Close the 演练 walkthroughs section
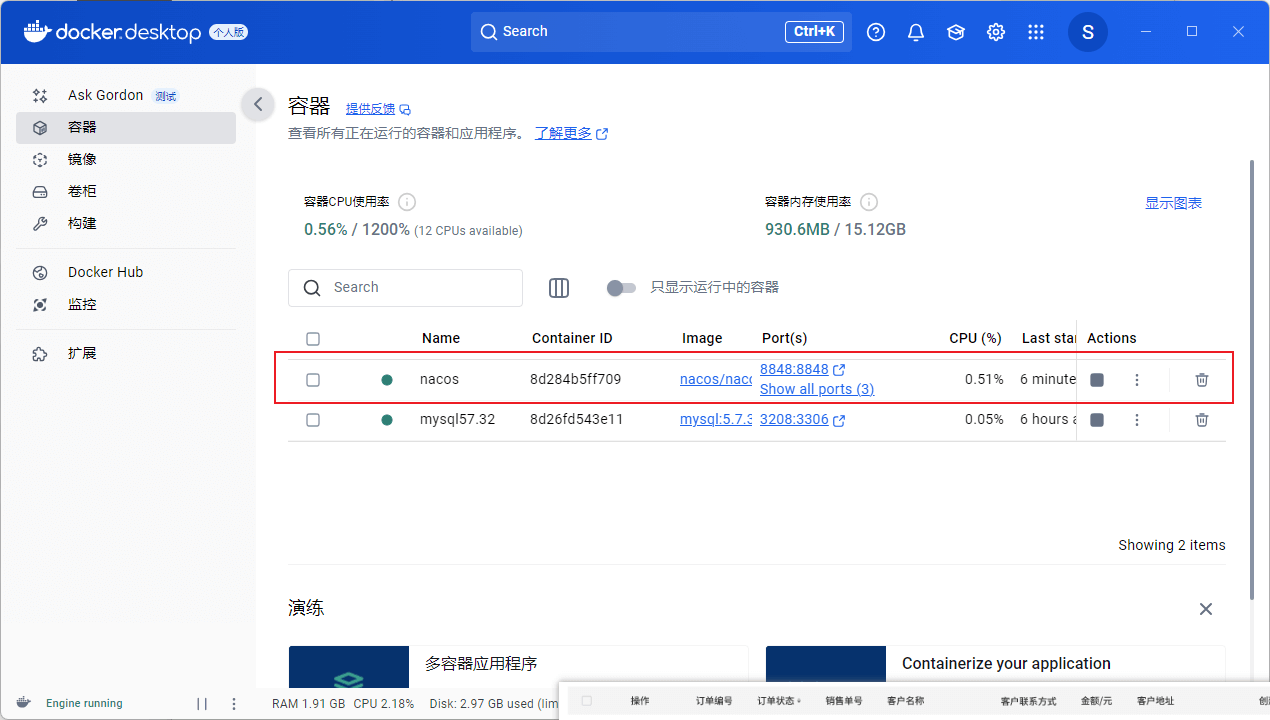This screenshot has width=1270, height=720. pos(1206,609)
